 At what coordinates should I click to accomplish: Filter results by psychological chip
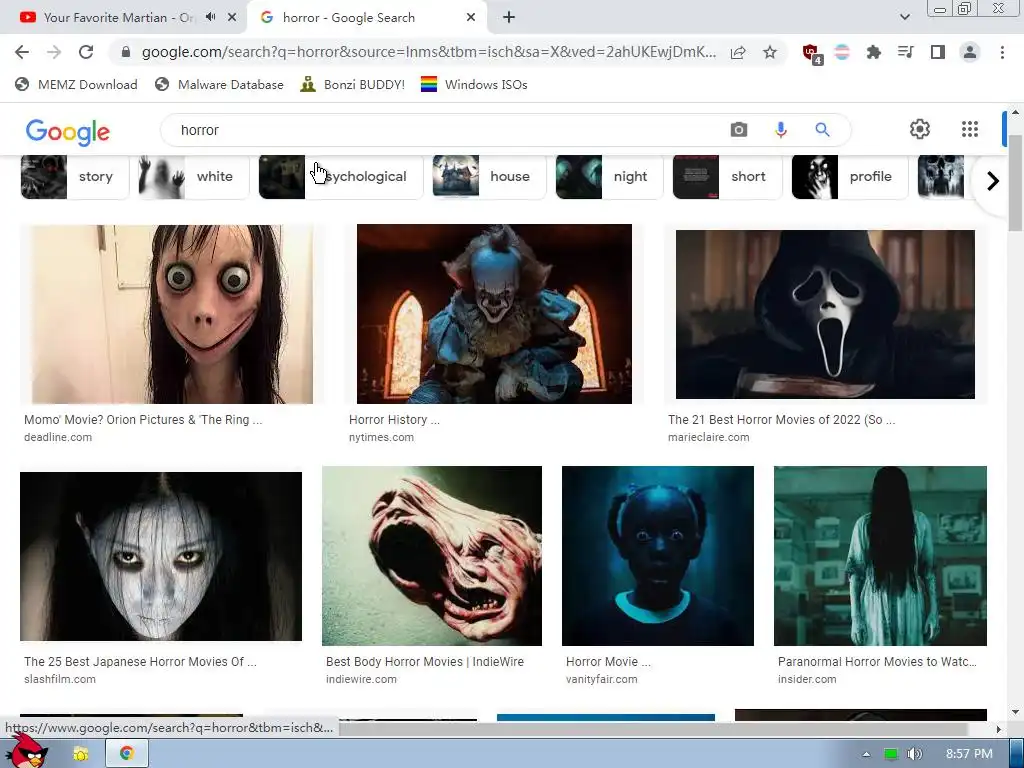[x=341, y=176]
